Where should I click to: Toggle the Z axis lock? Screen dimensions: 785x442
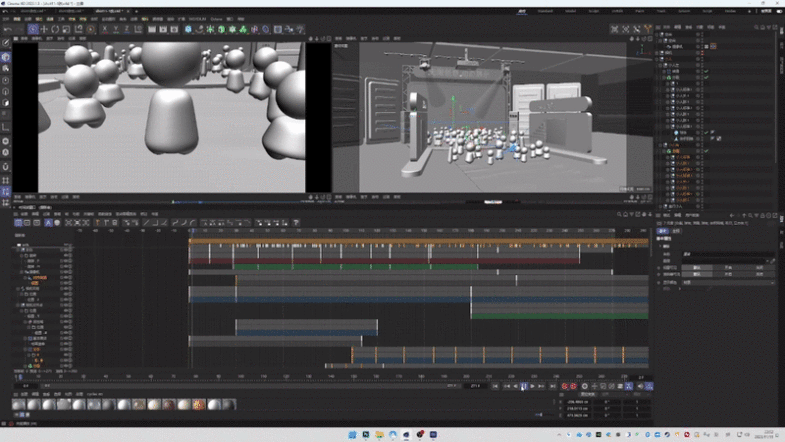coord(127,29)
